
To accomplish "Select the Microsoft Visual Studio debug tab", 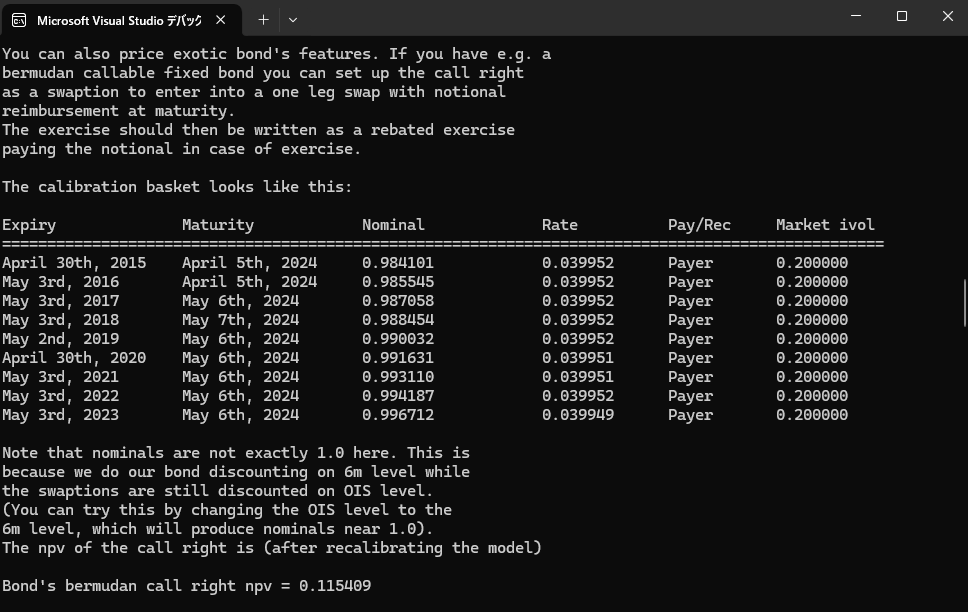I will coord(121,20).
